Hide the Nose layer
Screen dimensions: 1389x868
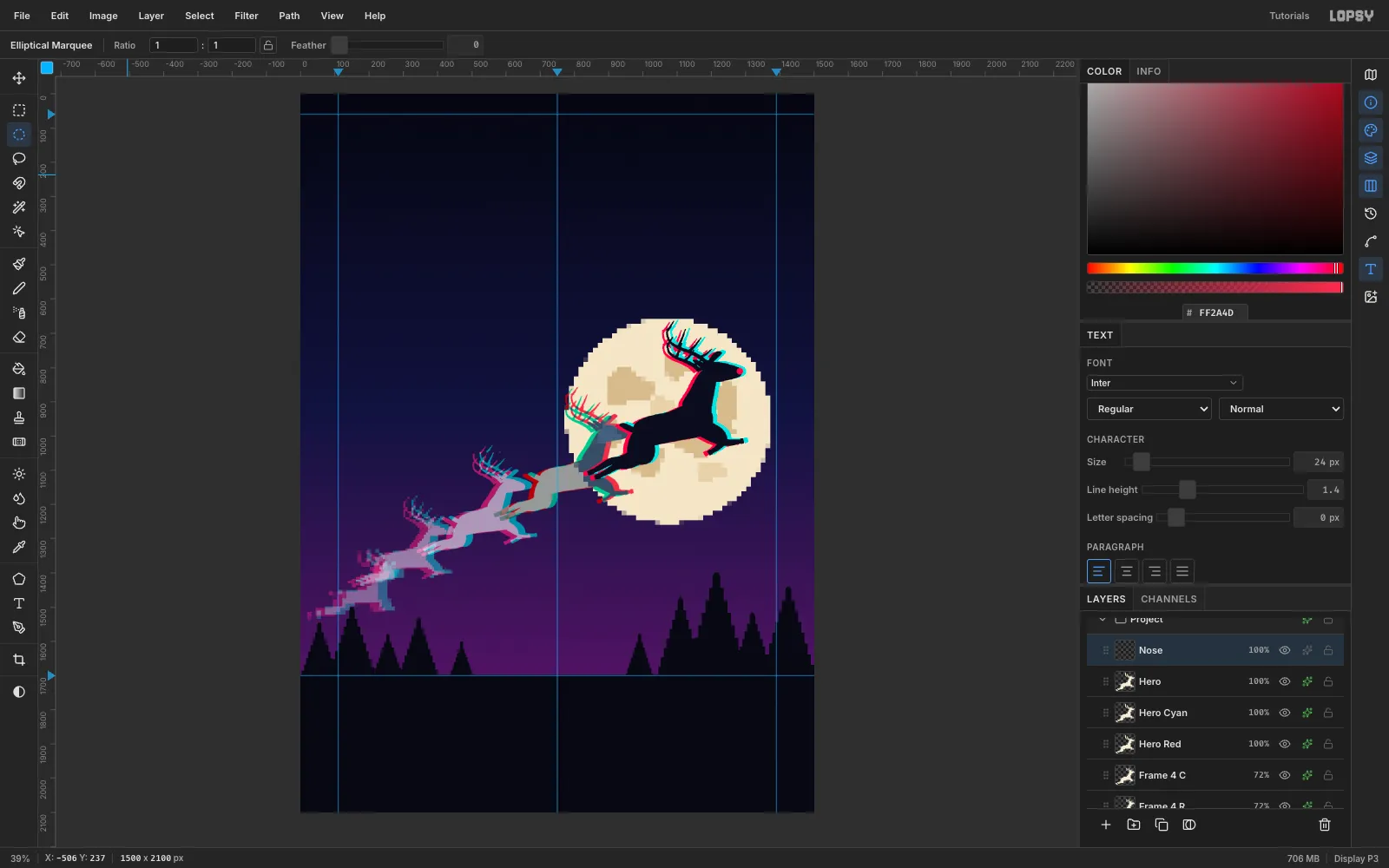pyautogui.click(x=1285, y=650)
